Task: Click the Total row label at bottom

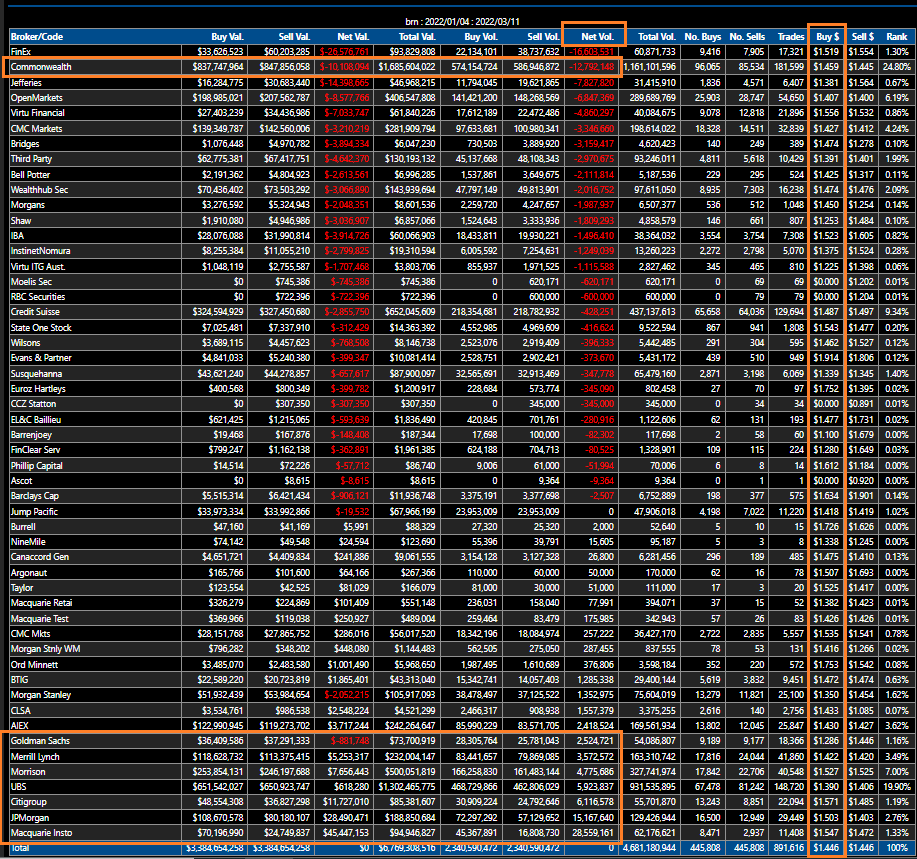Action: [20, 846]
